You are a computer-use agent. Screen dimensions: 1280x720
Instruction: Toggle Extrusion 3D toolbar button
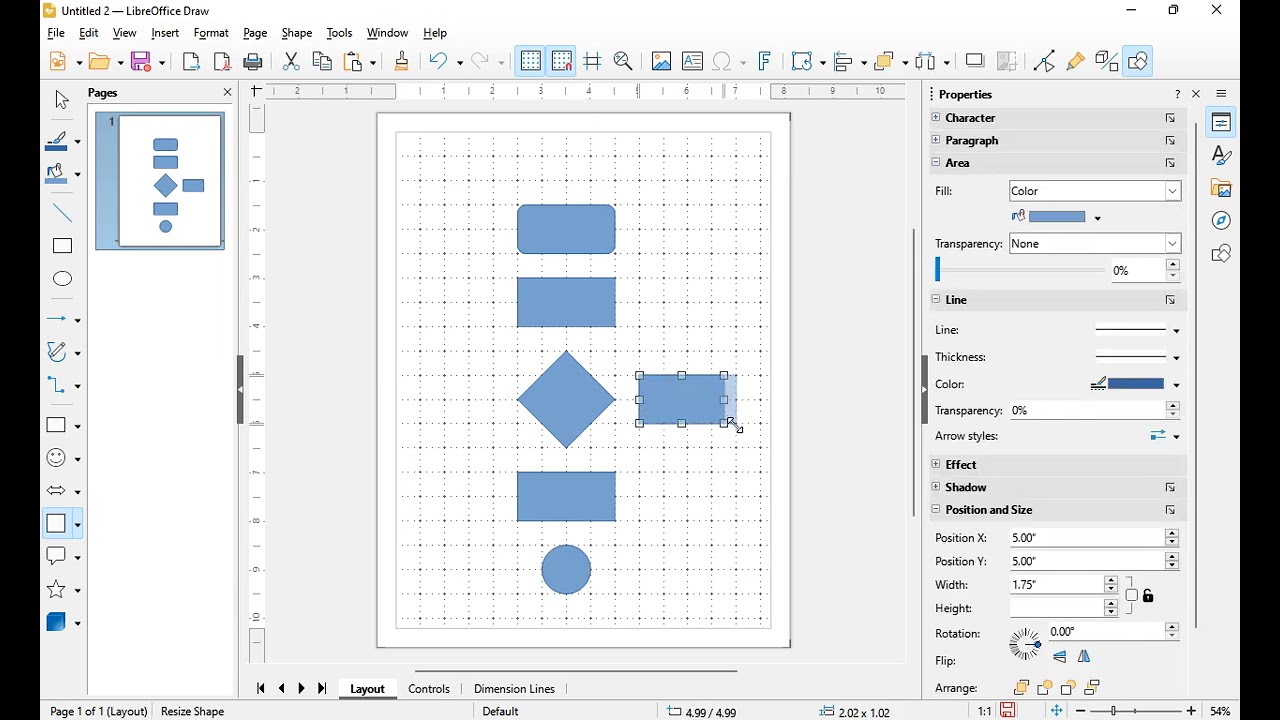coord(1107,62)
